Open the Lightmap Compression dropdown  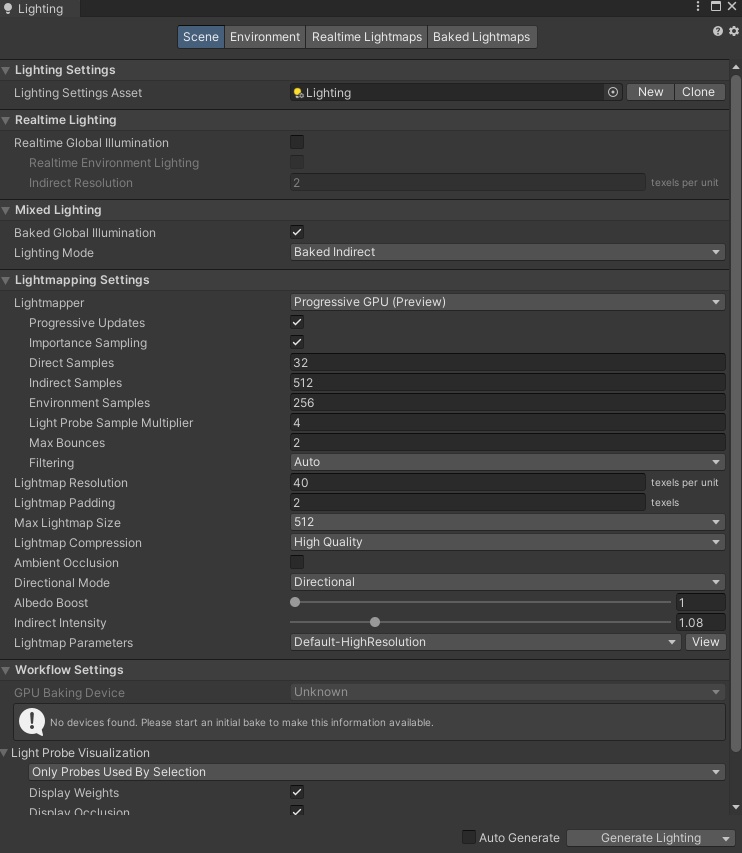[x=508, y=542]
